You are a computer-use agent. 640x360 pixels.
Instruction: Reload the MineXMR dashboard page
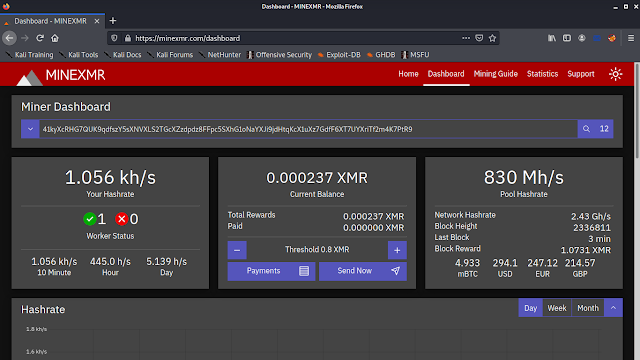(40, 38)
